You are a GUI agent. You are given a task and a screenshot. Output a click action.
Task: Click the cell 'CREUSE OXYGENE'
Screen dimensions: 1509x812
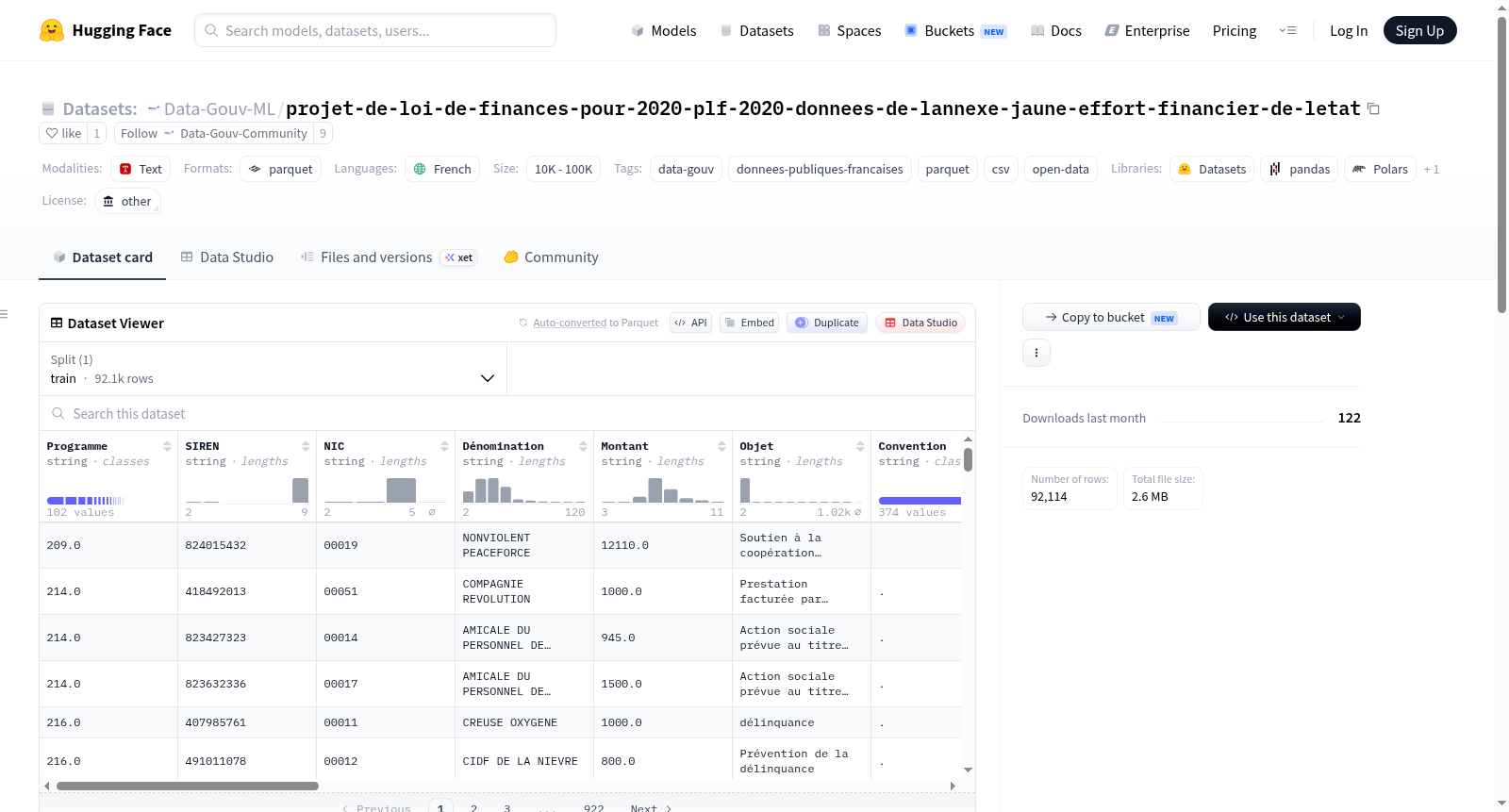[x=524, y=722]
